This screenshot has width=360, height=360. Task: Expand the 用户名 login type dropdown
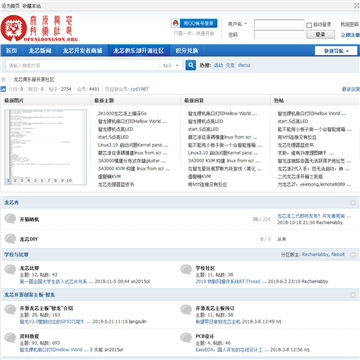pos(238,24)
